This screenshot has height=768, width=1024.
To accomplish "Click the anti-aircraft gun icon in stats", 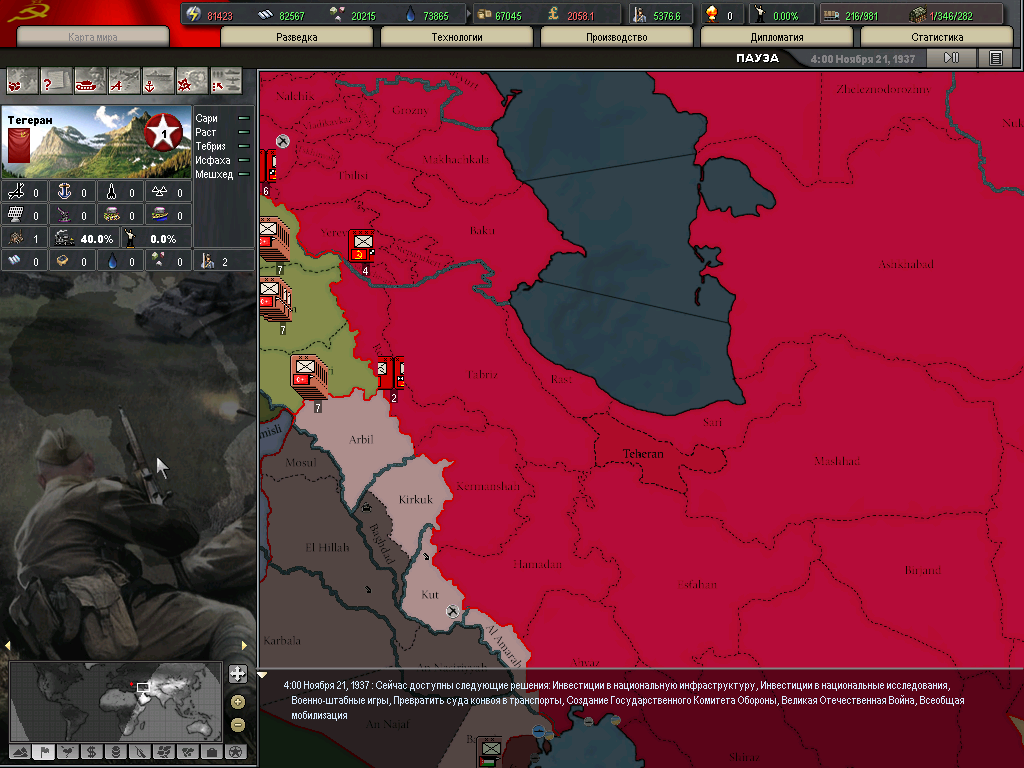I will pyautogui.click(x=64, y=214).
